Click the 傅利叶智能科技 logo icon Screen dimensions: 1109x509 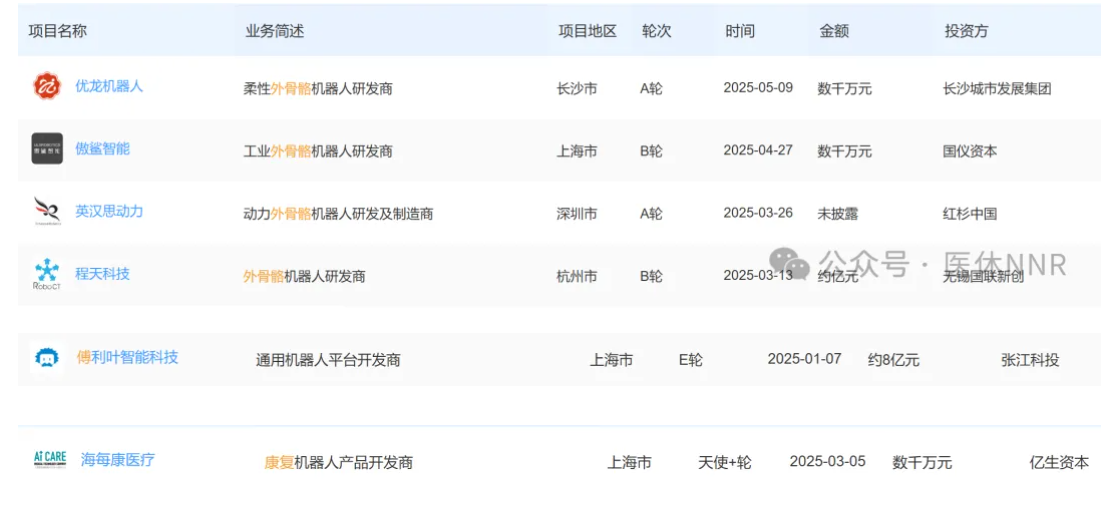[47, 358]
